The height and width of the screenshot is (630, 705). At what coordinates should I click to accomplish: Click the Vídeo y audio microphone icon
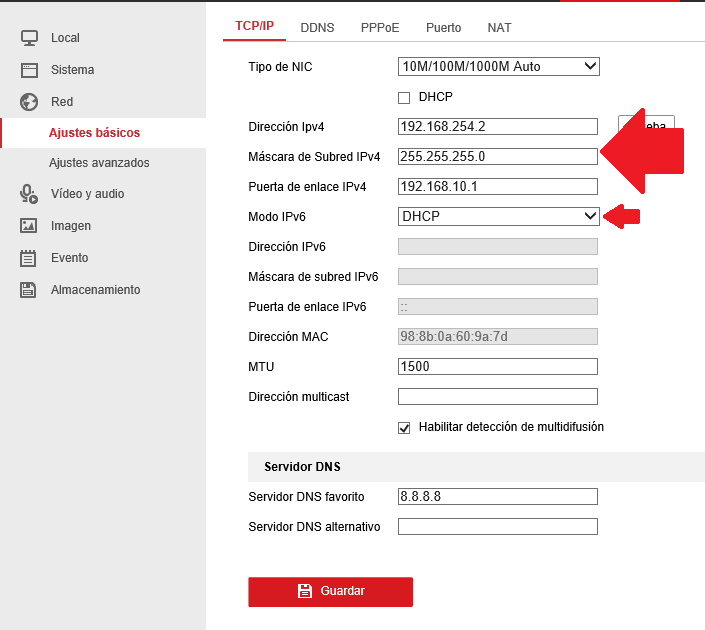29,194
